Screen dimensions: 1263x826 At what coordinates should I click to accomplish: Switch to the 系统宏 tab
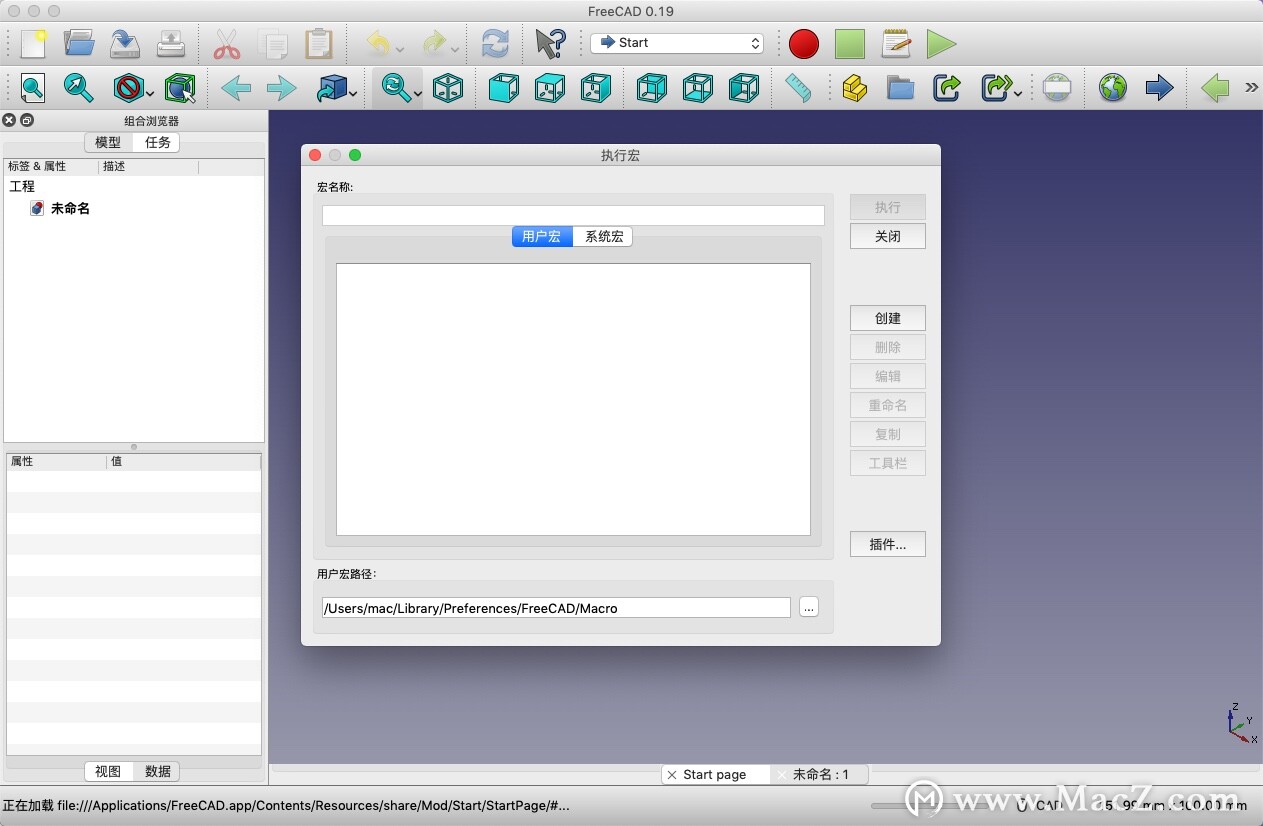point(603,236)
